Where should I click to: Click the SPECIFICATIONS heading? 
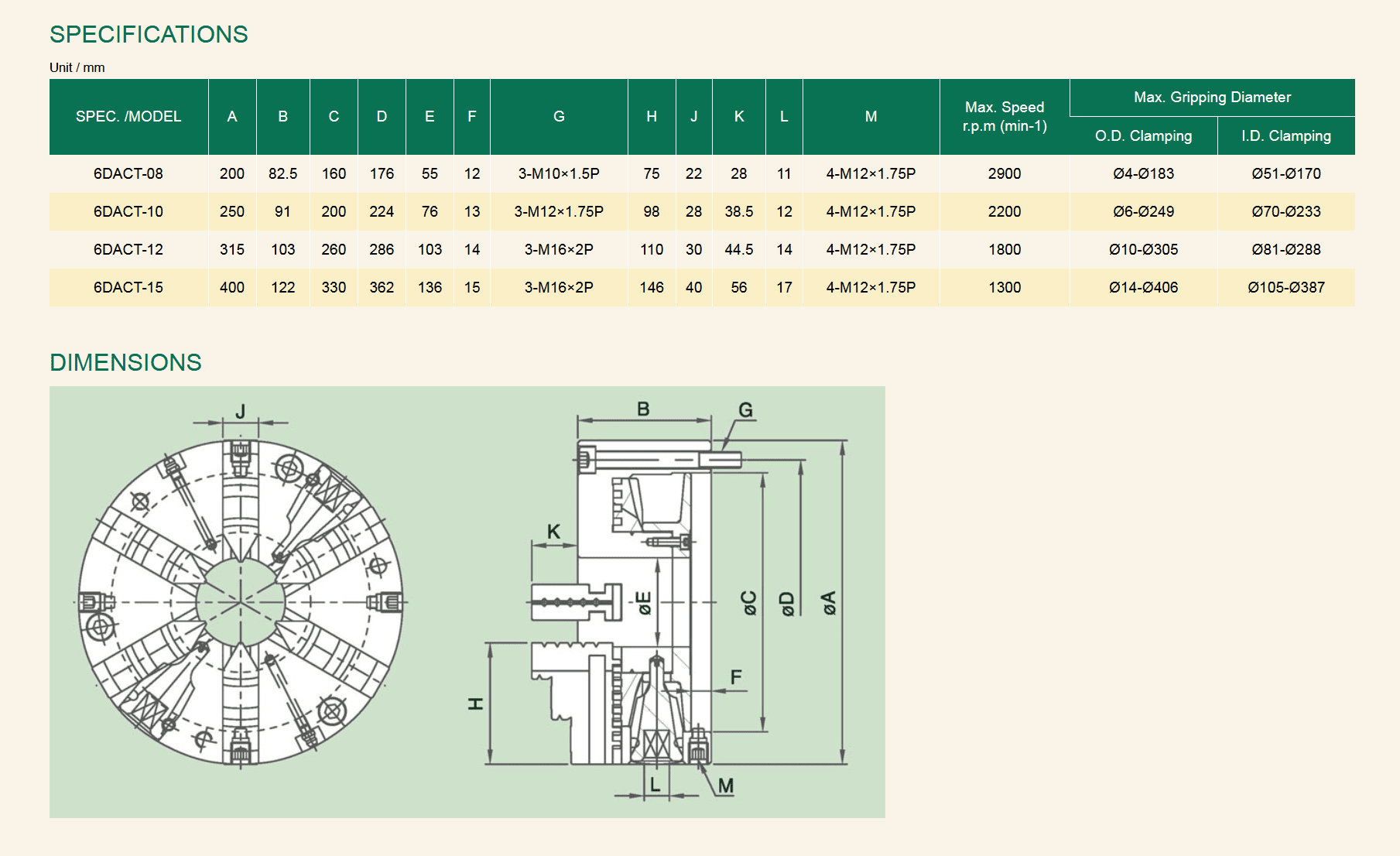(149, 34)
